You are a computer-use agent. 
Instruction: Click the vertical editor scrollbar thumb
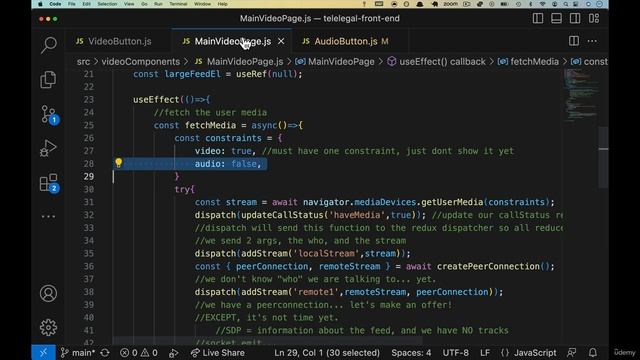pyautogui.click(x=603, y=157)
